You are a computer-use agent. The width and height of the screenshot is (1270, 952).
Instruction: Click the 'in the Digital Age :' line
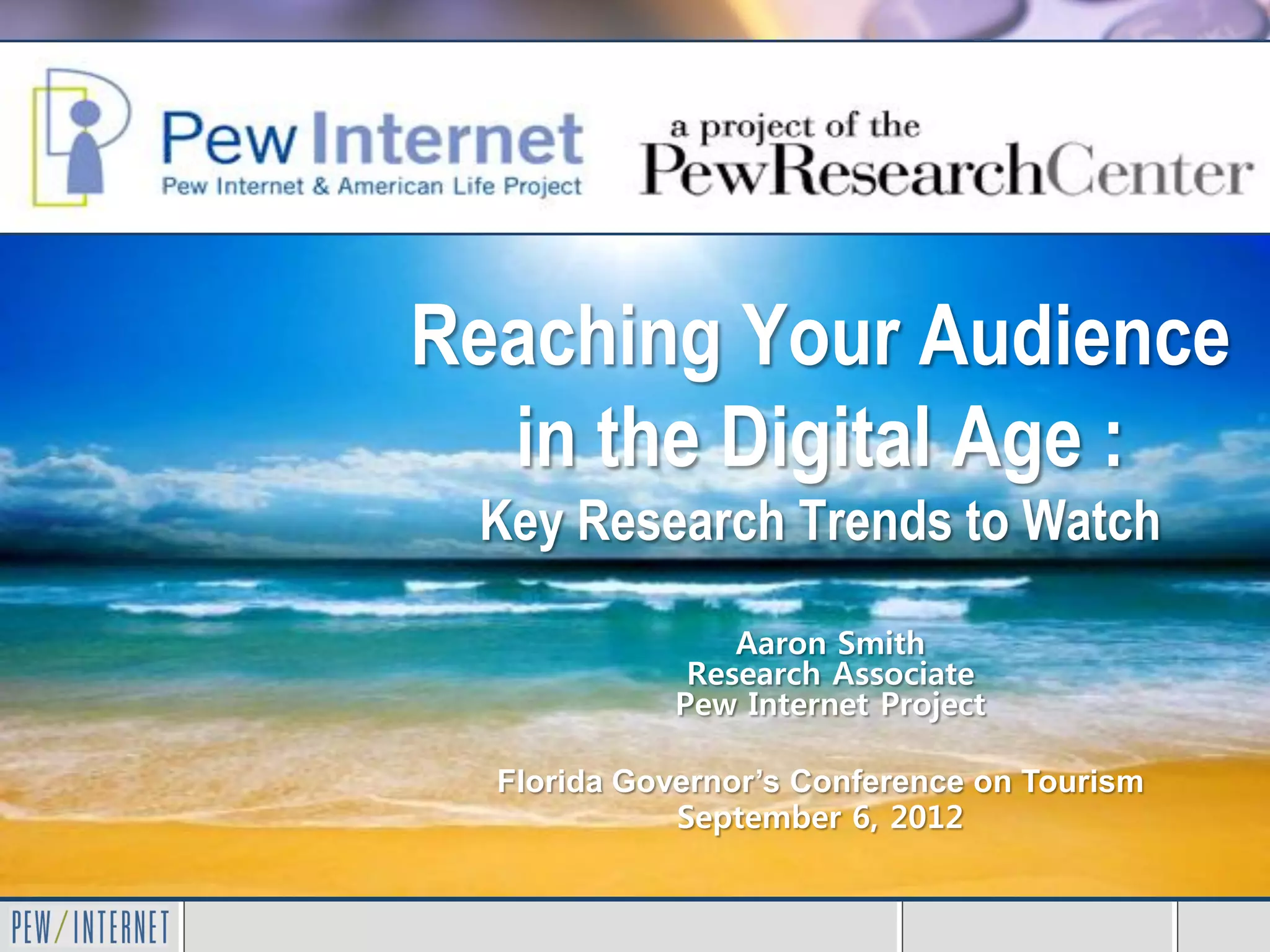pyautogui.click(x=820, y=437)
